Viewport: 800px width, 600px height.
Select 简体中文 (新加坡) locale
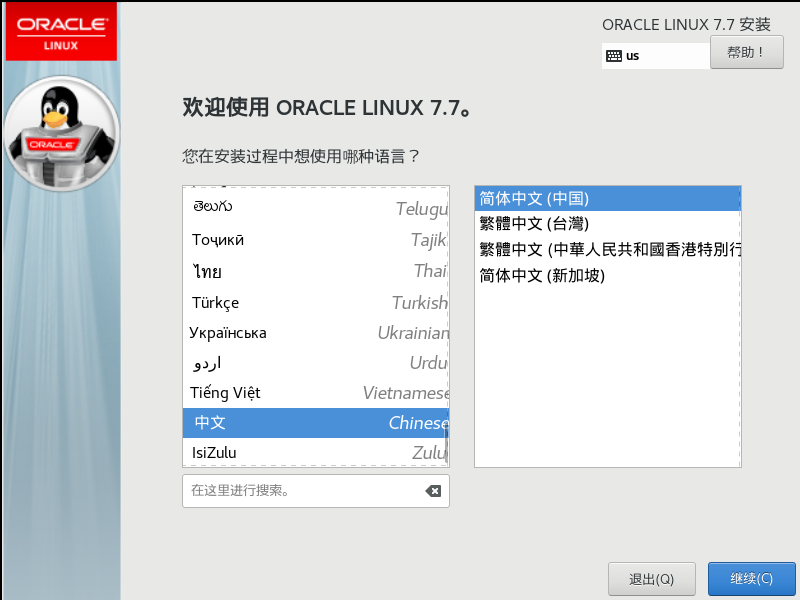(x=606, y=275)
